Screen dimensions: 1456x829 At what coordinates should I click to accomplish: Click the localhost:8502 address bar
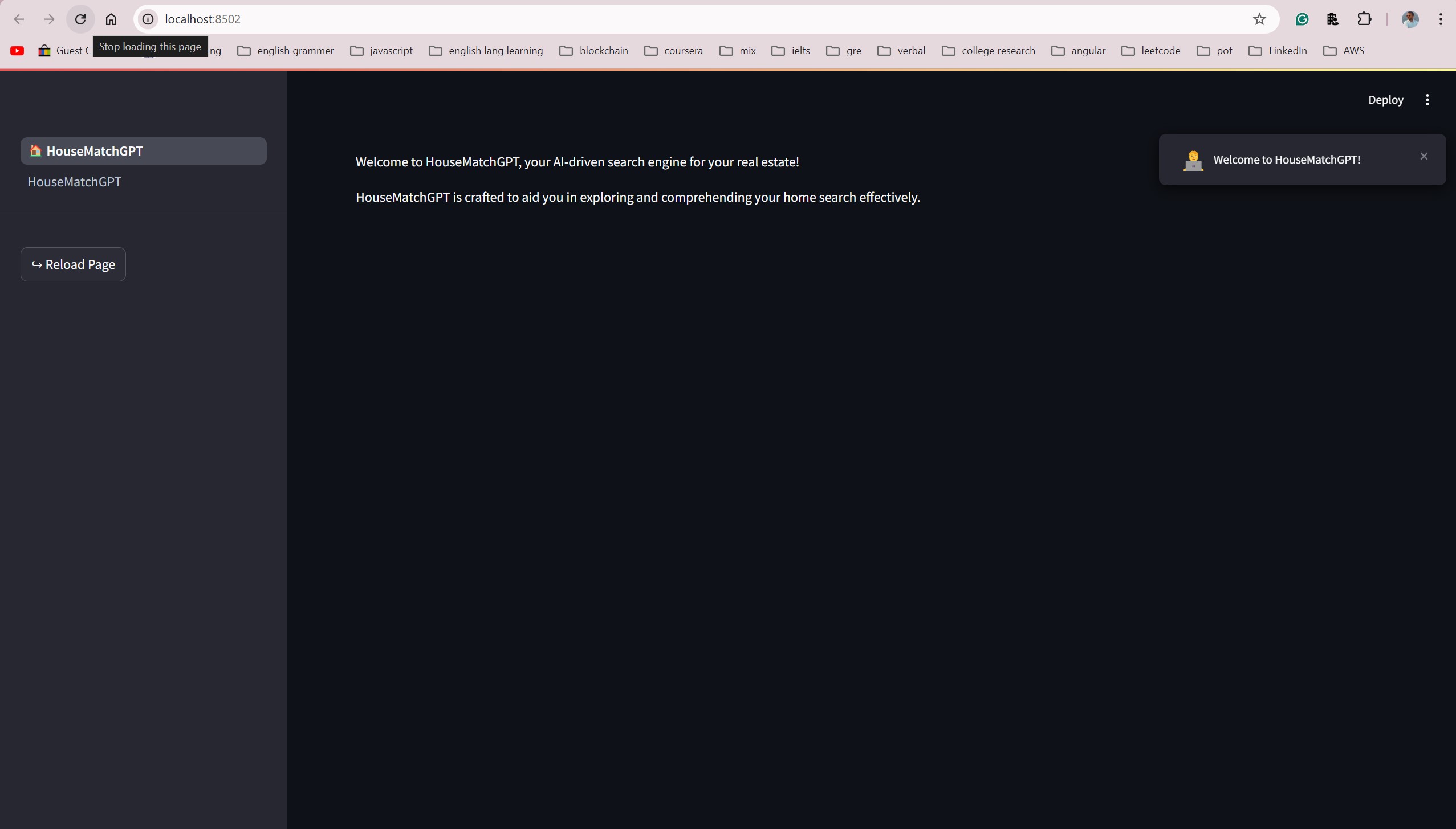(684, 19)
